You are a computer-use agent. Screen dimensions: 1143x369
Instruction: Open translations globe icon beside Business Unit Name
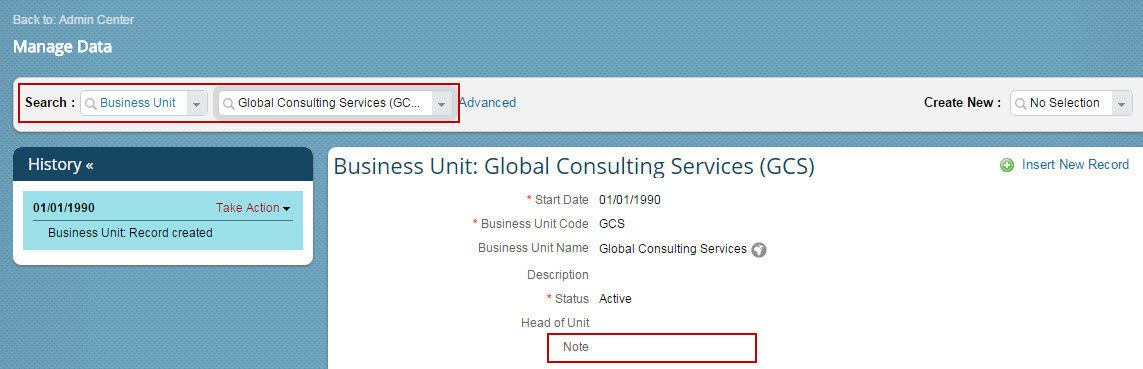759,249
